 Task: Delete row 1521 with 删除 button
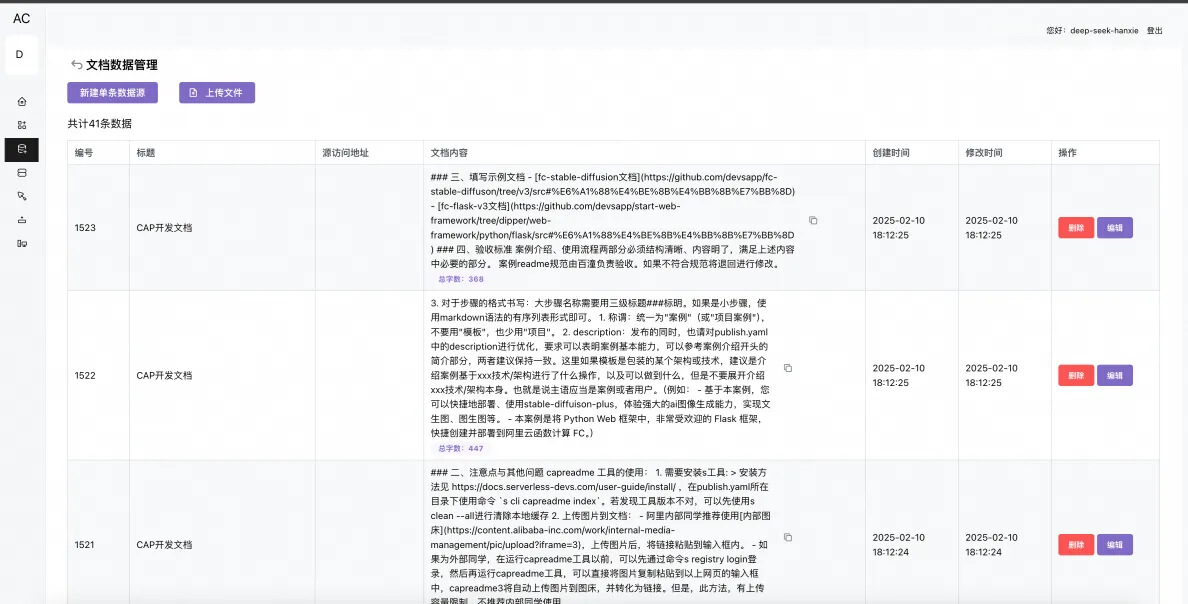click(1076, 544)
